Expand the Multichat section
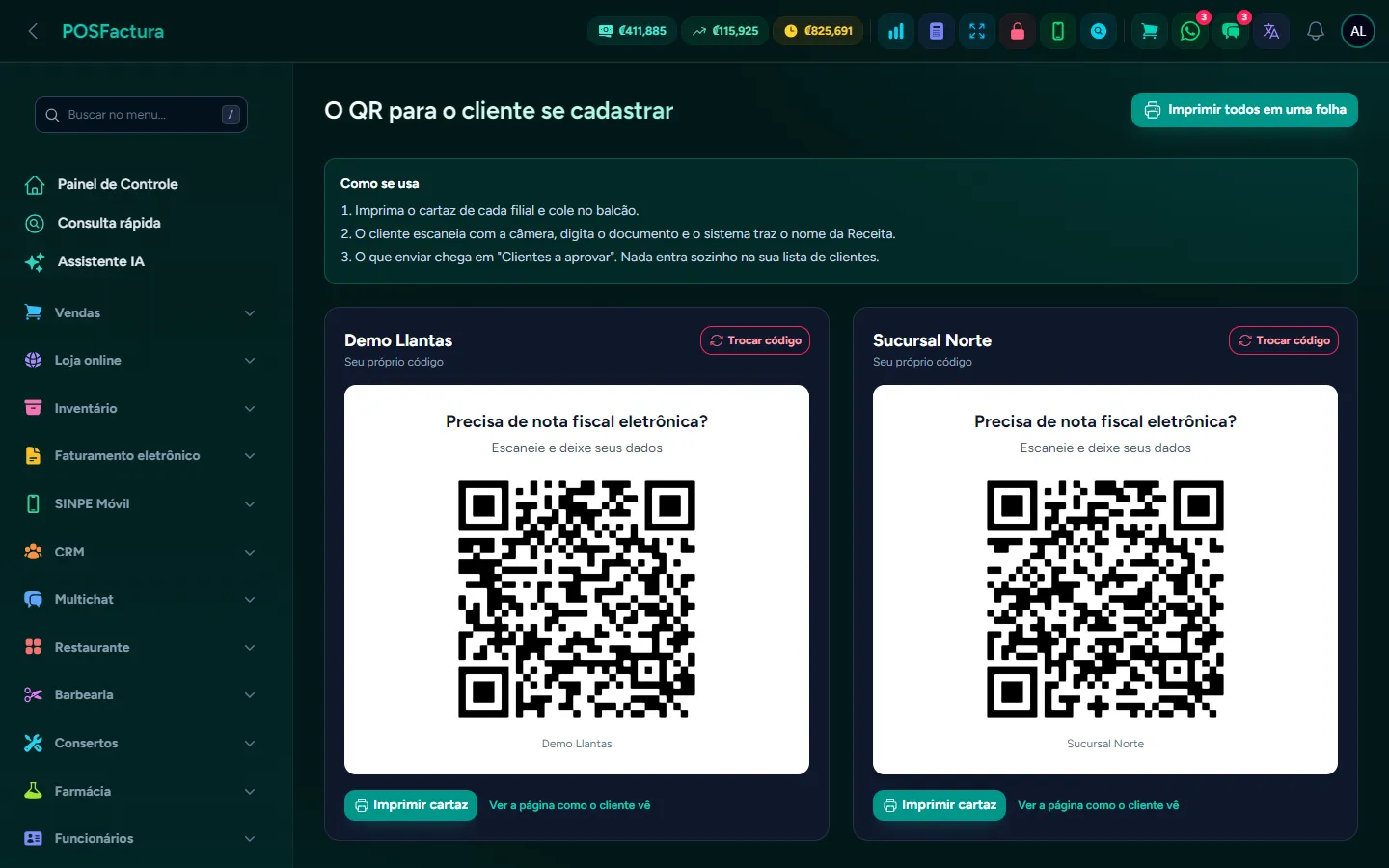 click(141, 599)
